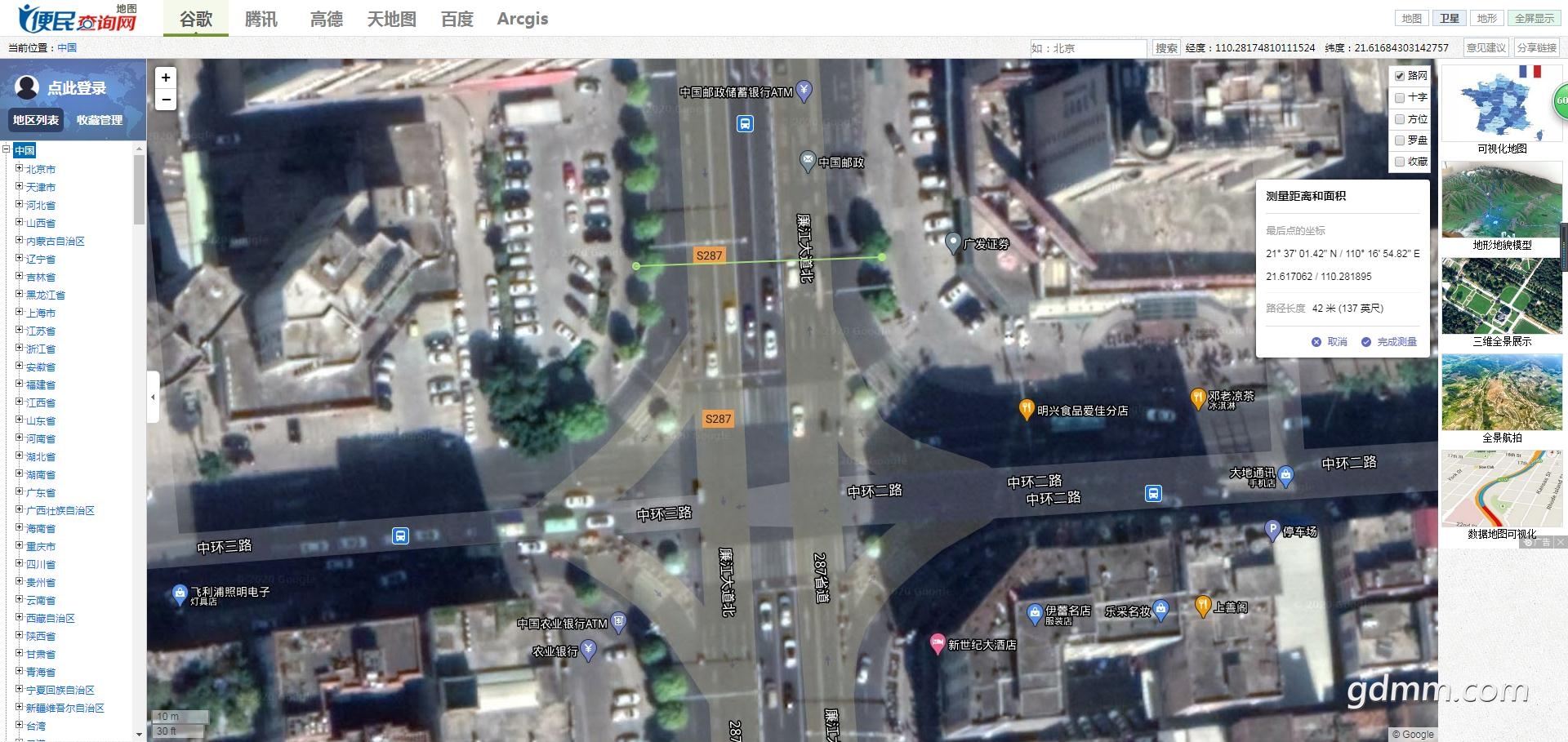Enable the 方位 checkbox
1568x742 pixels.
(1400, 119)
